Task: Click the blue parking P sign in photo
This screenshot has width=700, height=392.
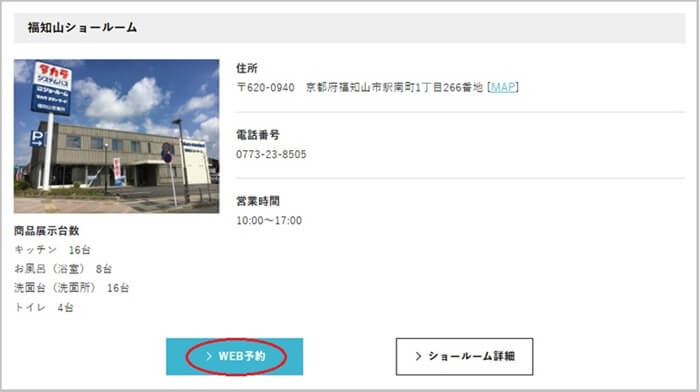Action: 37,138
